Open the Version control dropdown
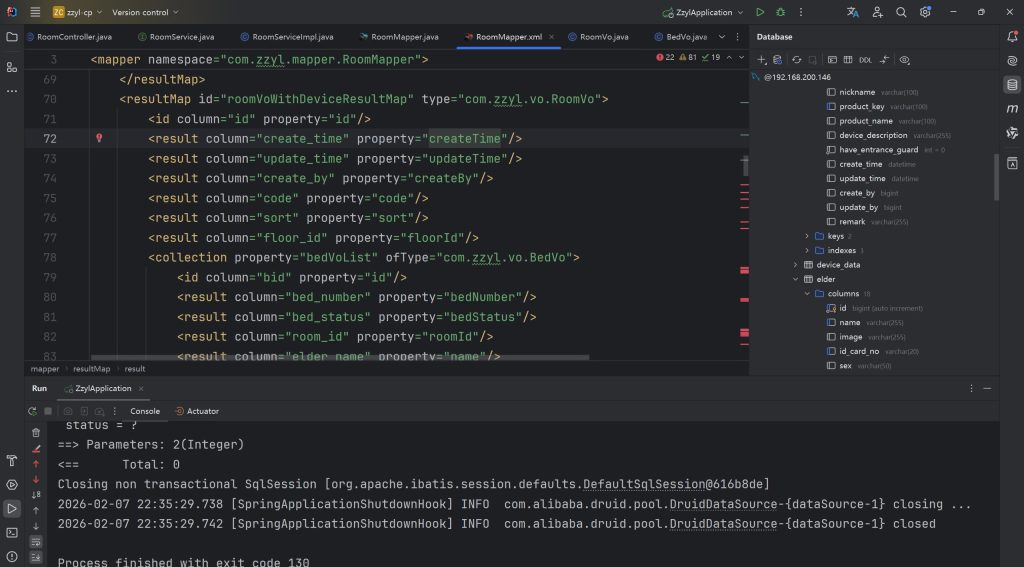 click(x=145, y=12)
